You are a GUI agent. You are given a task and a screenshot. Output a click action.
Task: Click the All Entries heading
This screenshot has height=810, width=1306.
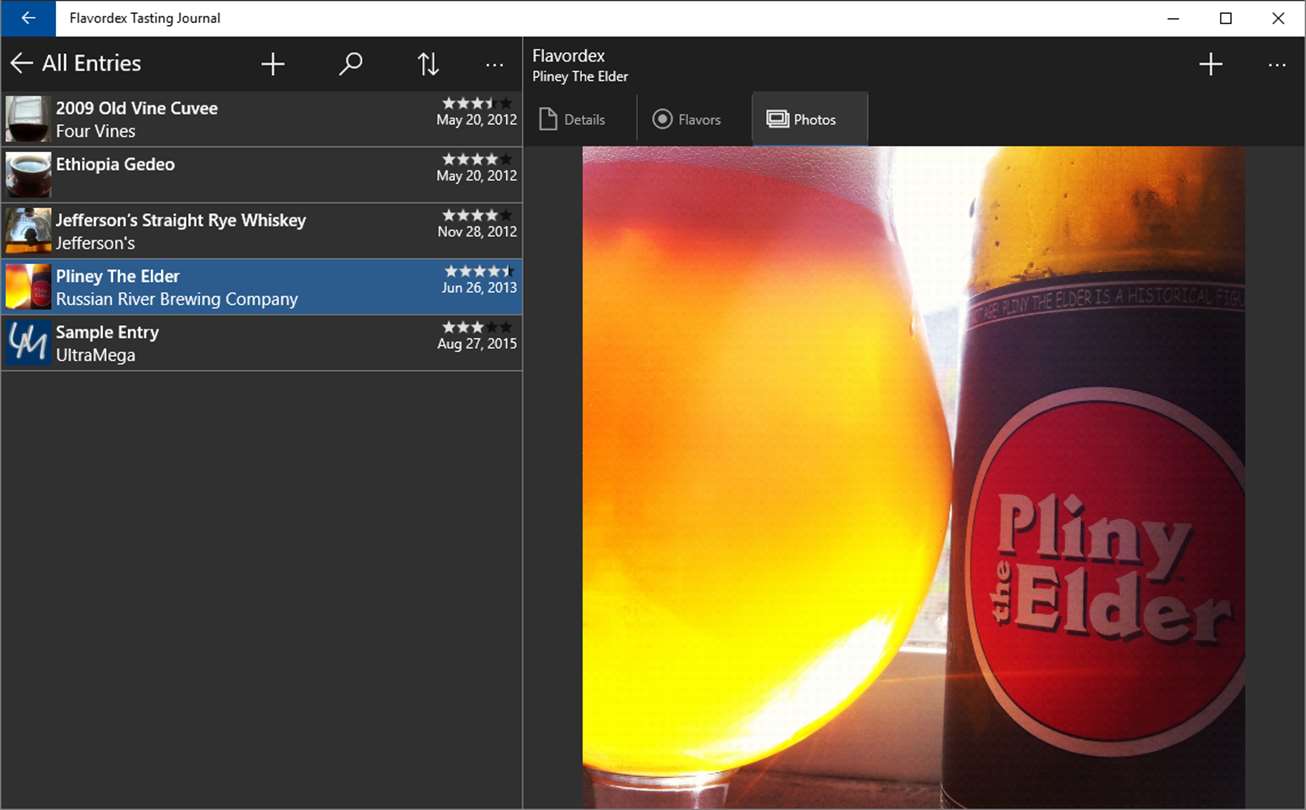click(x=92, y=63)
